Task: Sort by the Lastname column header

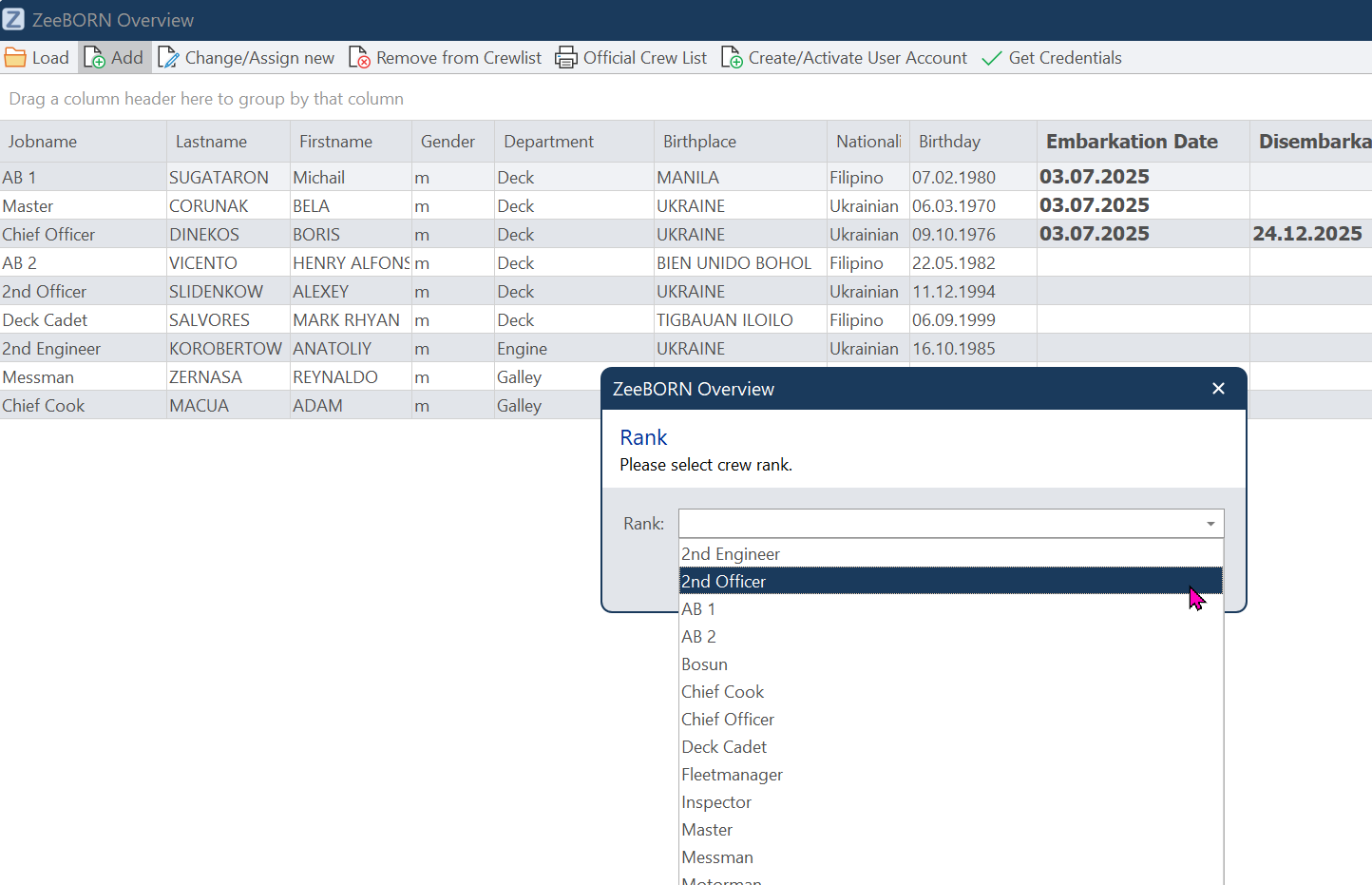Action: pyautogui.click(x=229, y=142)
